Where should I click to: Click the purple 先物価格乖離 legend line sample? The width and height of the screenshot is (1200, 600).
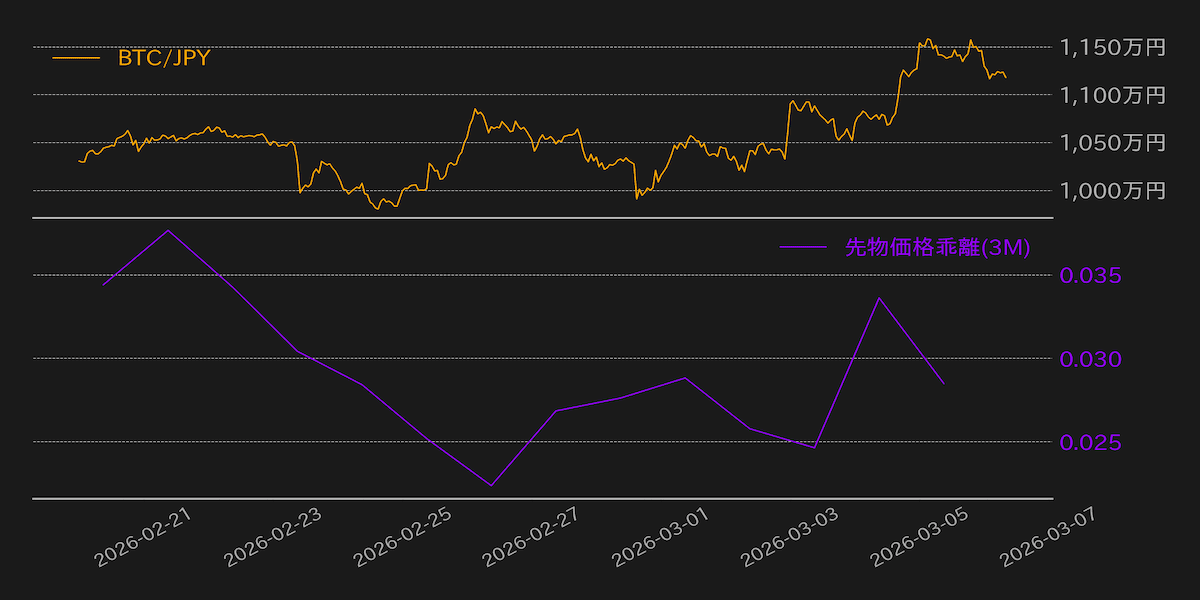804,248
